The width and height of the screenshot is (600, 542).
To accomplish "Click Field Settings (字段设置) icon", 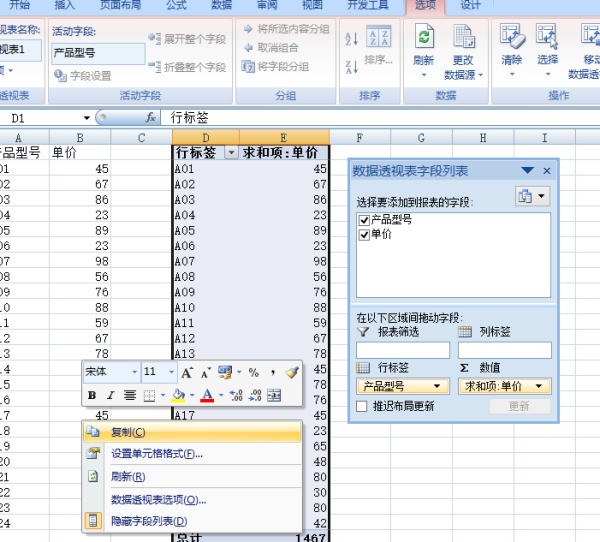I will coord(60,75).
